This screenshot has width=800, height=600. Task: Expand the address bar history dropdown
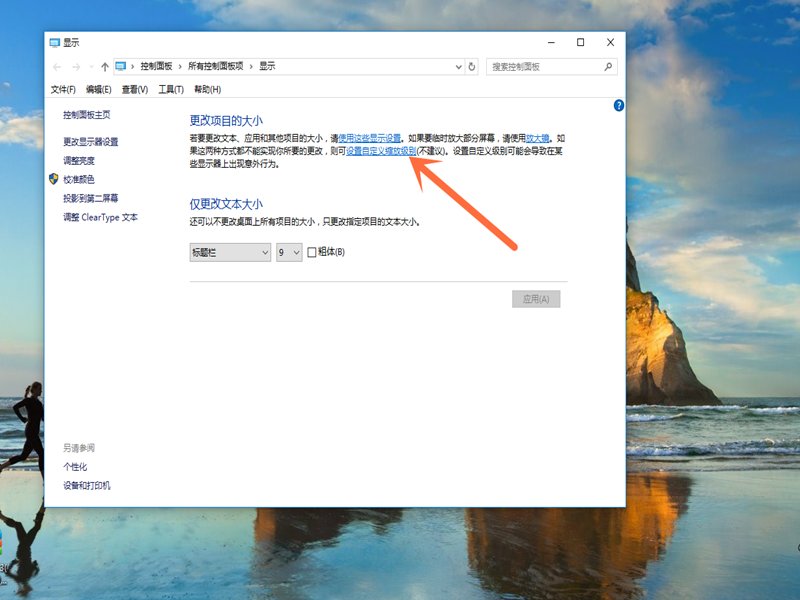click(x=458, y=67)
